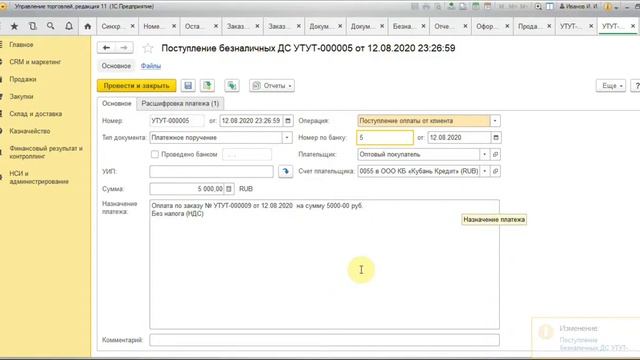Image resolution: width=640 pixels, height=360 pixels.
Task: Click the blue arrow button beside УИП
Action: coord(286,171)
